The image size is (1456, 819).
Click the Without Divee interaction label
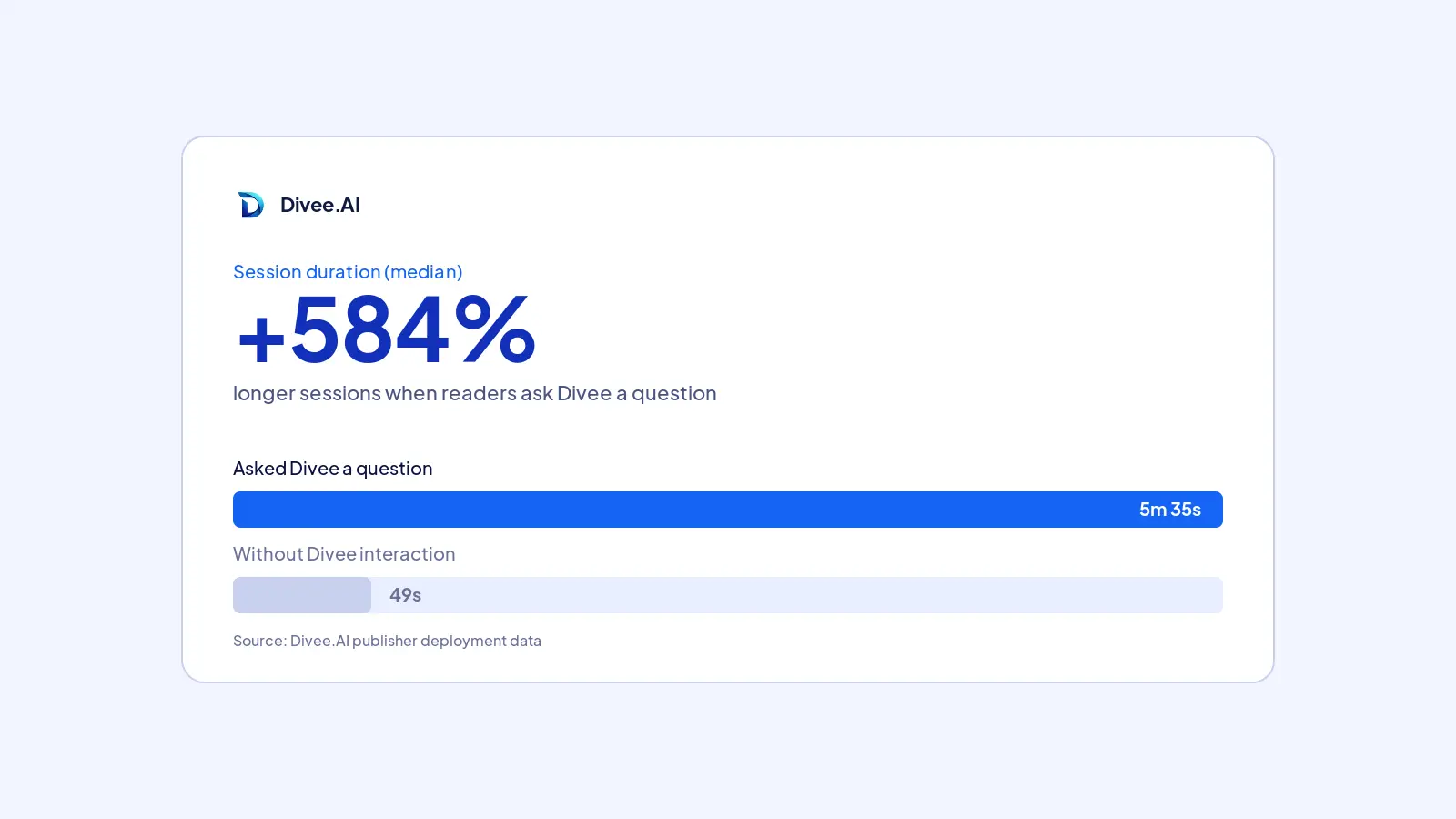point(344,554)
